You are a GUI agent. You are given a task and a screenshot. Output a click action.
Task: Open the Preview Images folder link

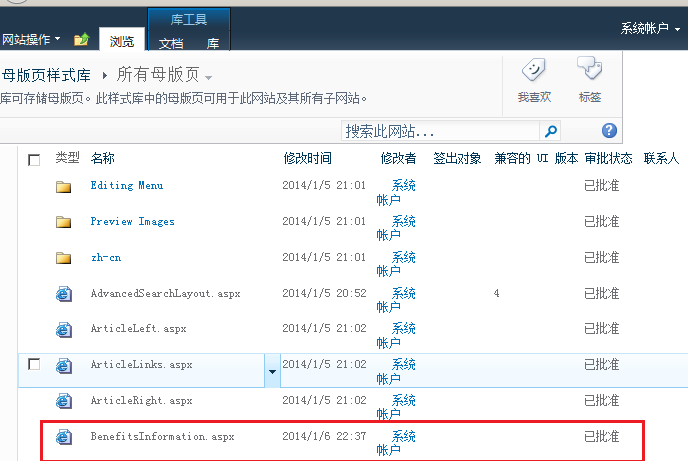pyautogui.click(x=133, y=222)
